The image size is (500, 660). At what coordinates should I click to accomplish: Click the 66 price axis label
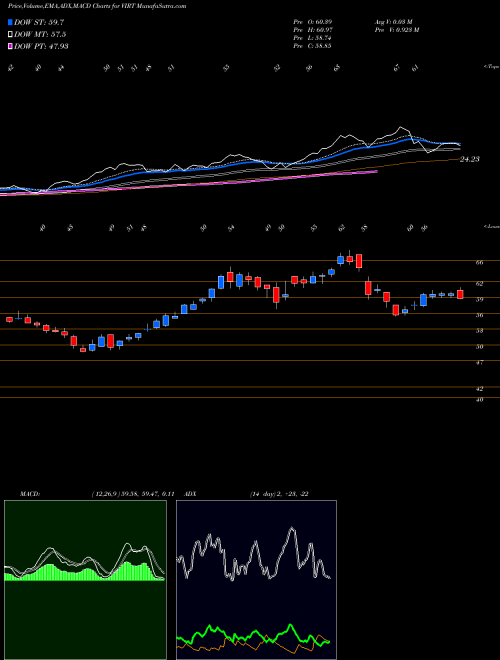tap(480, 262)
